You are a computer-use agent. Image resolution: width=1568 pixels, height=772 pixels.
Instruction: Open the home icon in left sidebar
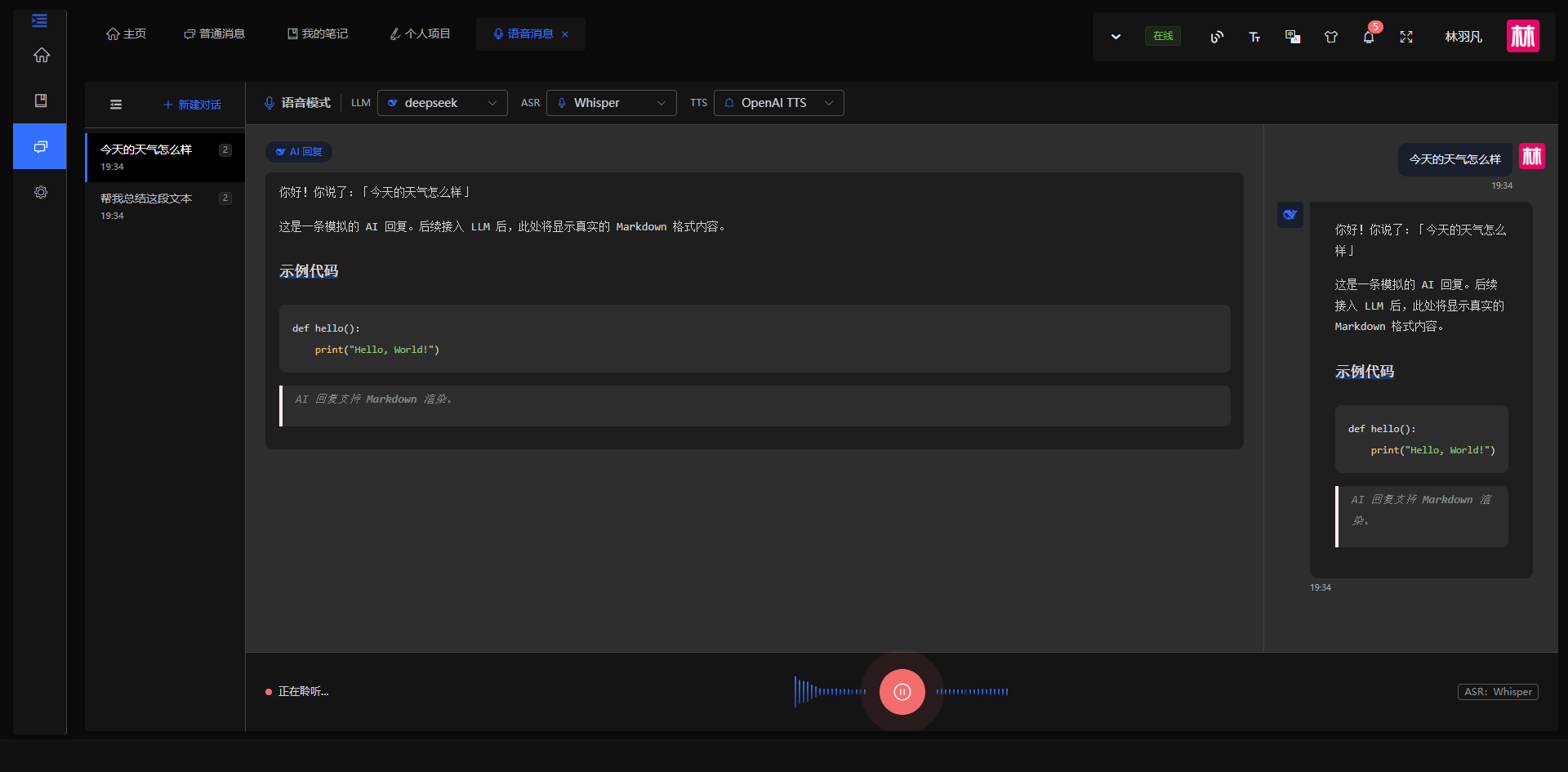point(41,56)
